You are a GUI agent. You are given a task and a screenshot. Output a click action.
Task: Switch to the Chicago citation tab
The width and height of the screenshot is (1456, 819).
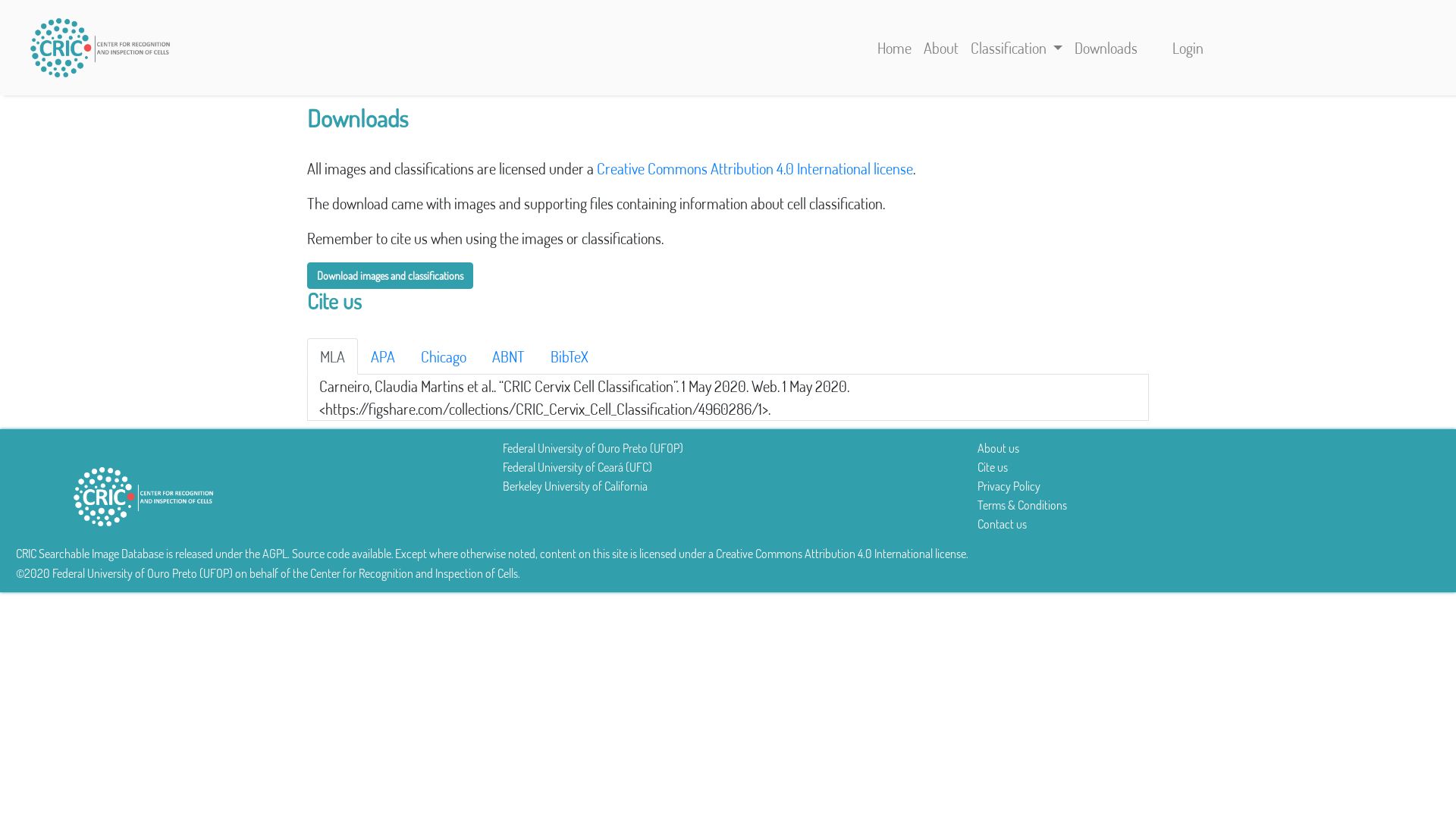pyautogui.click(x=444, y=356)
